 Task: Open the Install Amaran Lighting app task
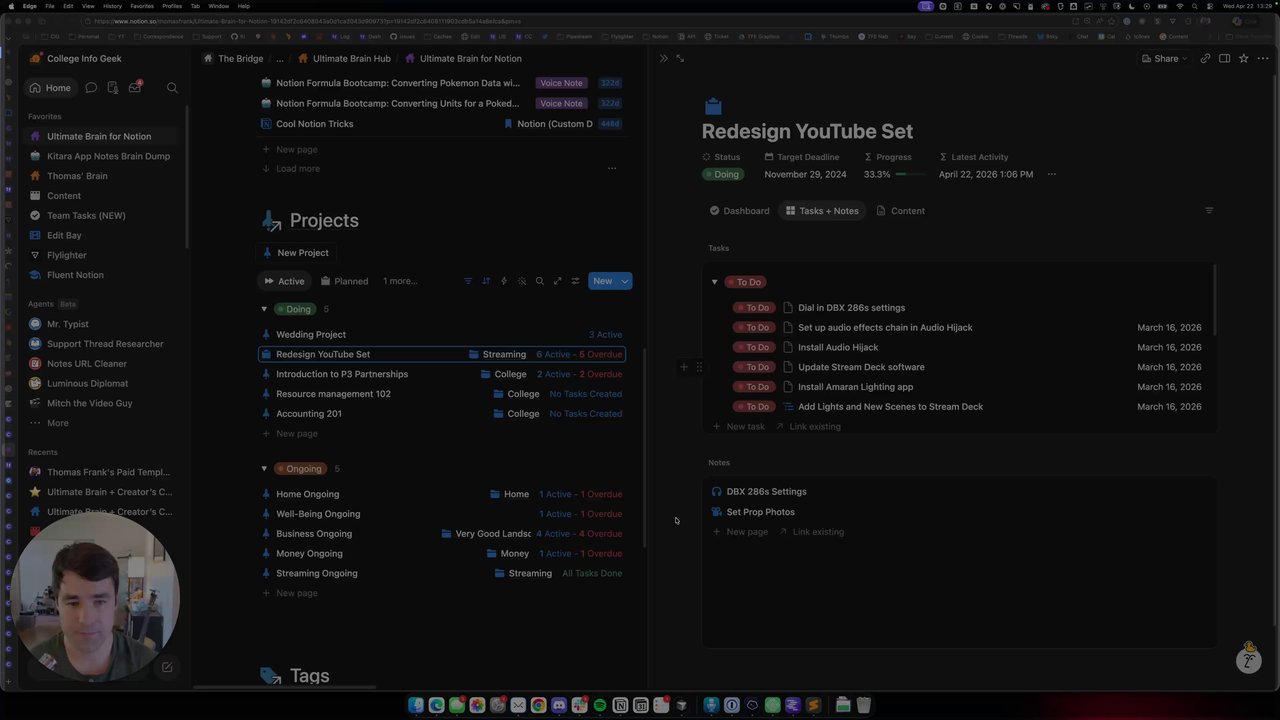tap(855, 387)
